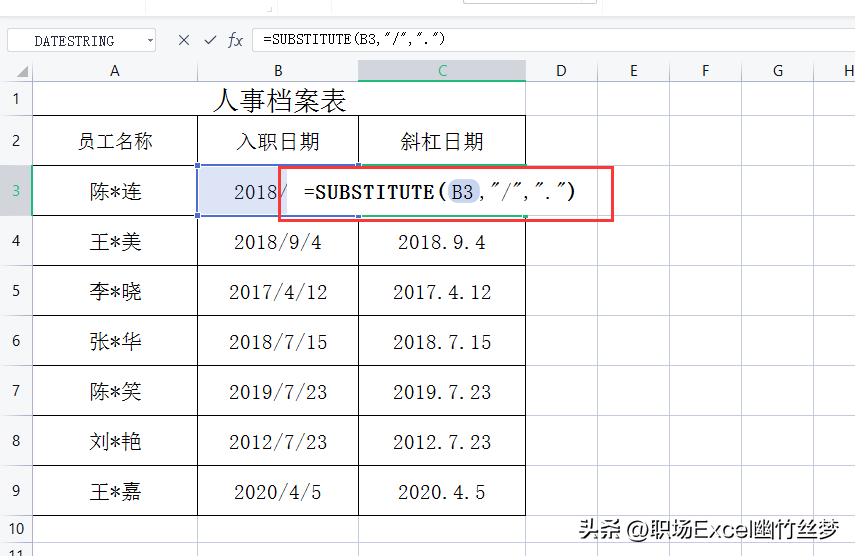Click date cell 2020/4/5

(278, 491)
